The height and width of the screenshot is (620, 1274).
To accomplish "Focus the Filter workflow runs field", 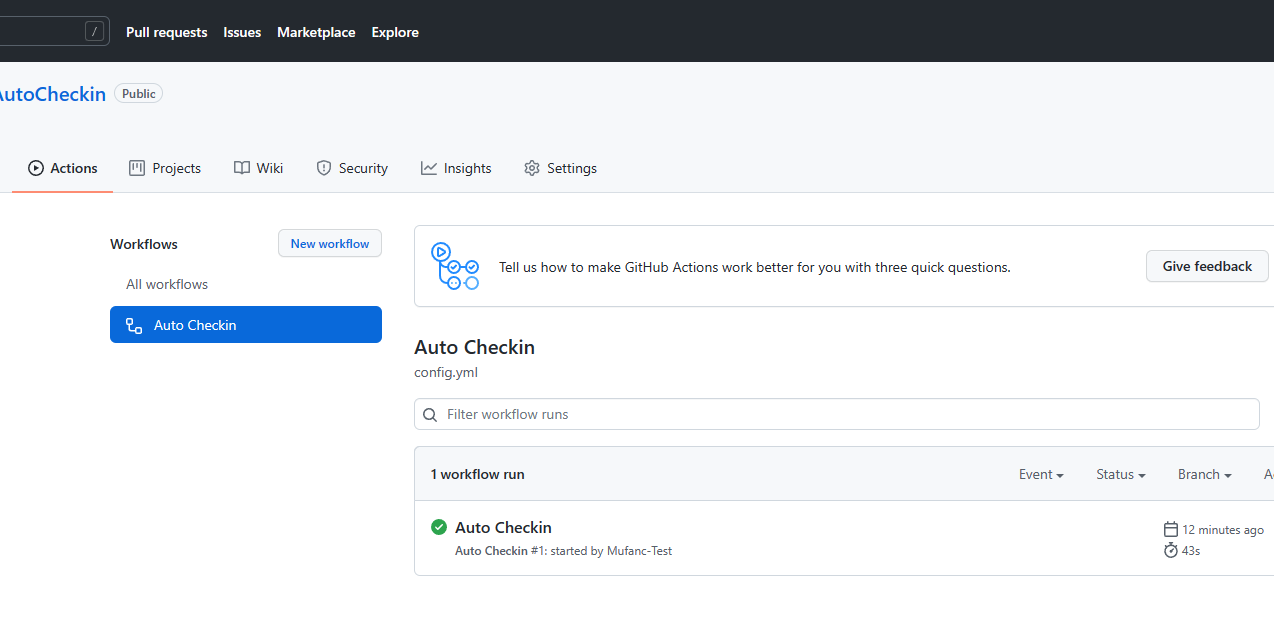I will (837, 414).
